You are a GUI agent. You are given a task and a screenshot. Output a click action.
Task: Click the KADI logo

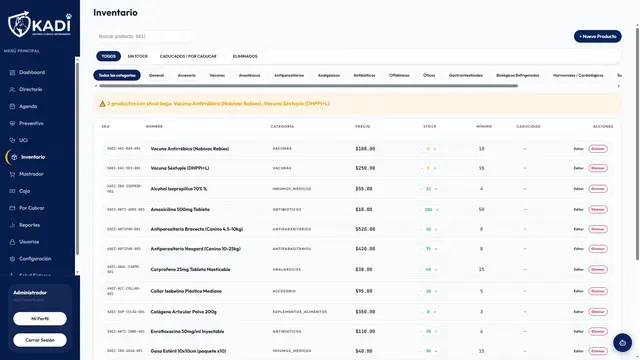click(x=40, y=24)
